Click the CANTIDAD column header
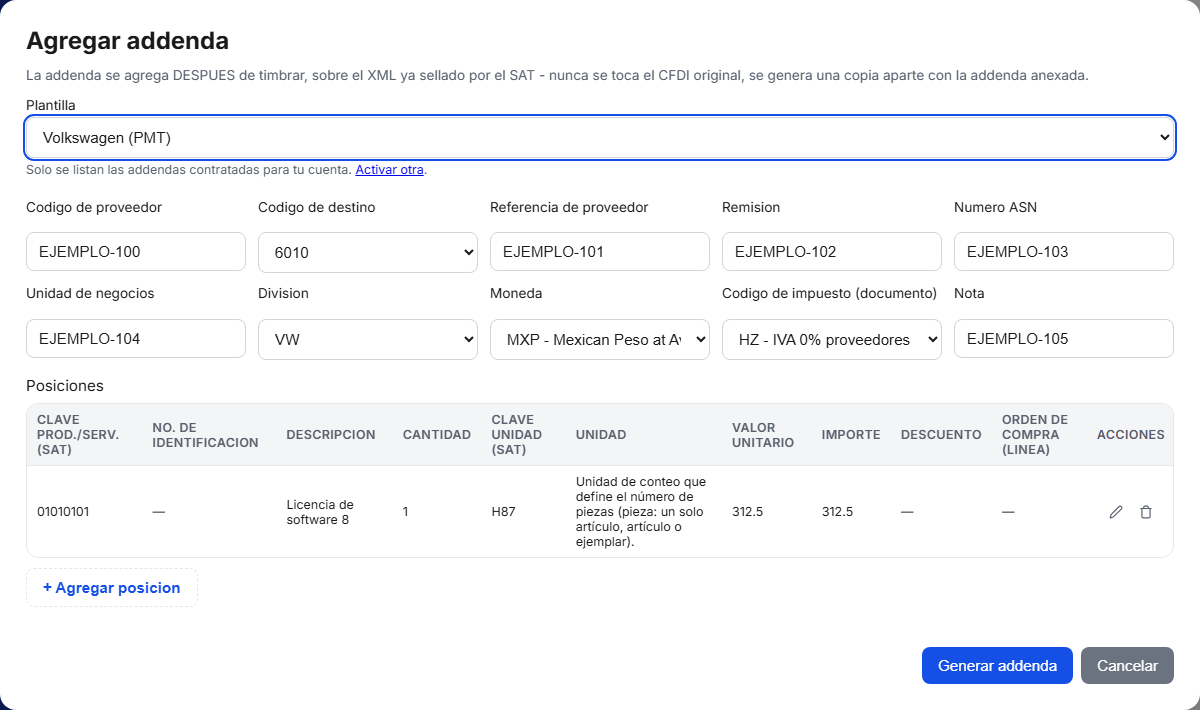Image resolution: width=1200 pixels, height=710 pixels. [x=436, y=435]
